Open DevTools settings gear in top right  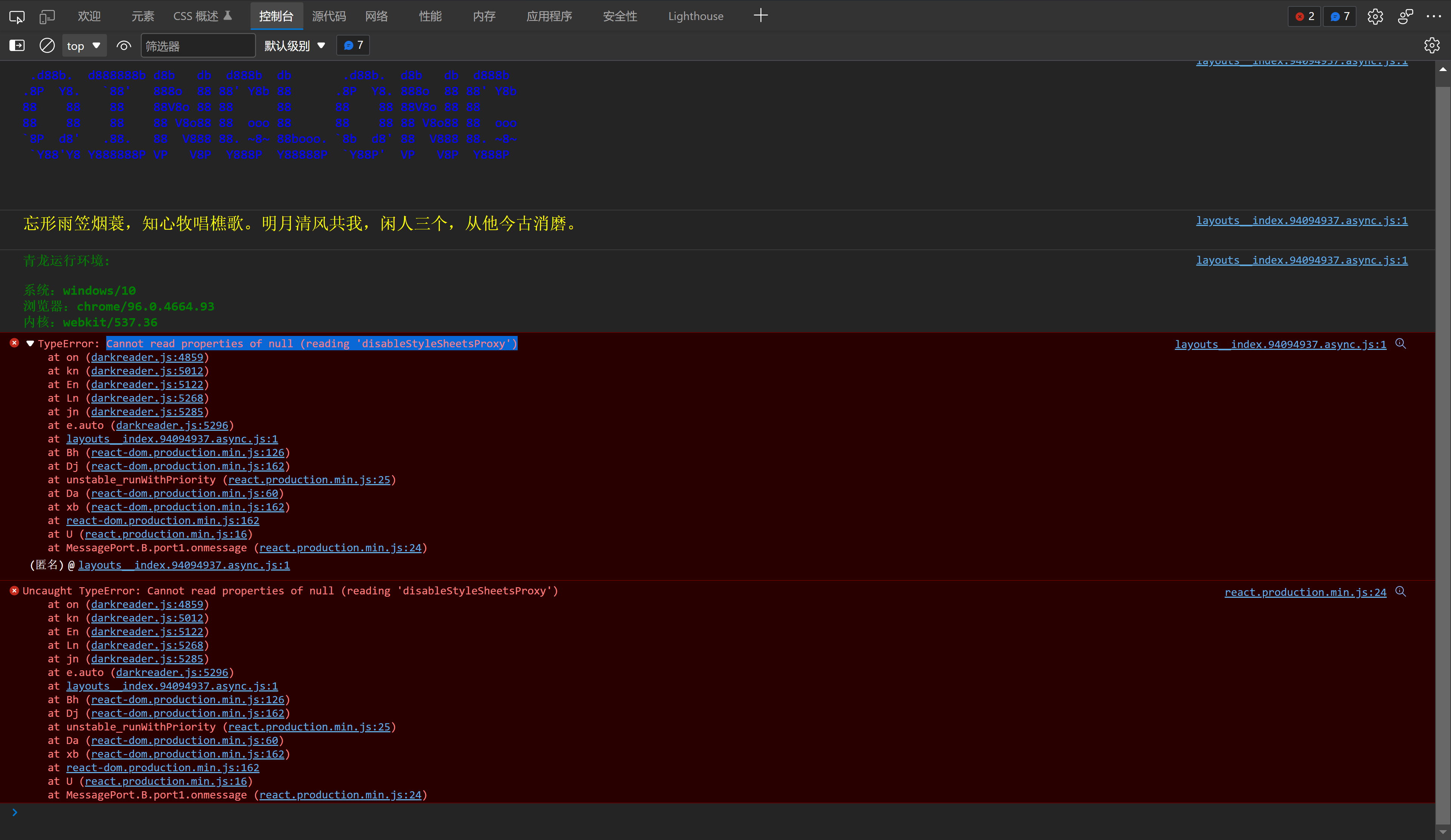click(x=1375, y=16)
